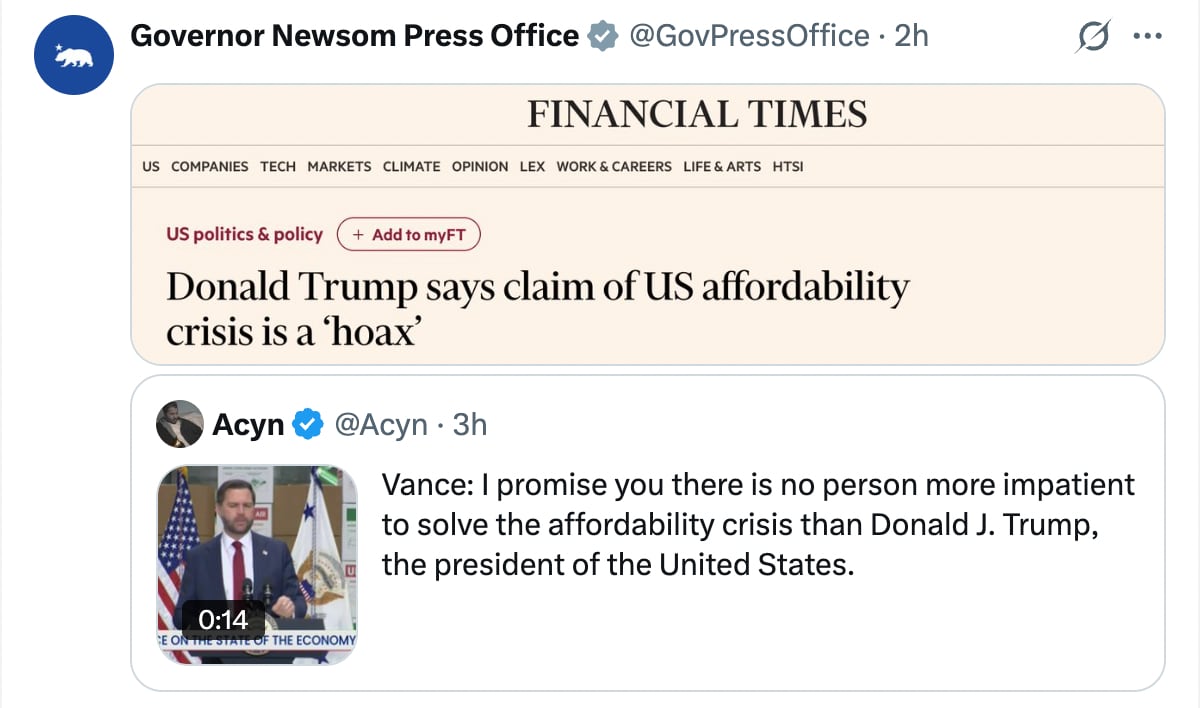Click the Grok slashed-circle icon
Image resolution: width=1202 pixels, height=708 pixels.
coord(1094,37)
